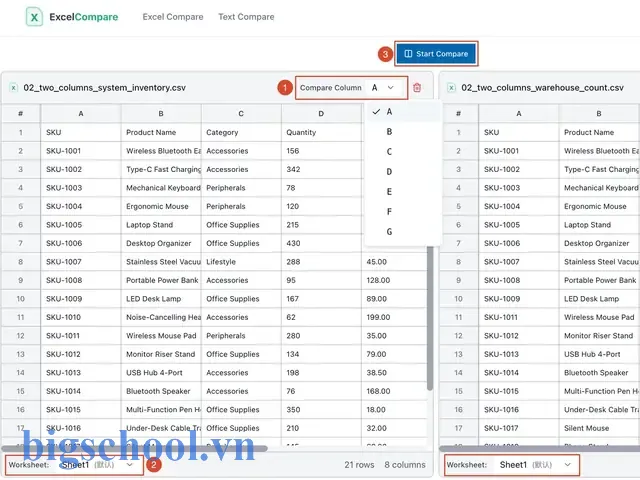The width and height of the screenshot is (640, 480).
Task: Click the 02_two_columns_system_inventory.csv file name
Action: (x=104, y=88)
